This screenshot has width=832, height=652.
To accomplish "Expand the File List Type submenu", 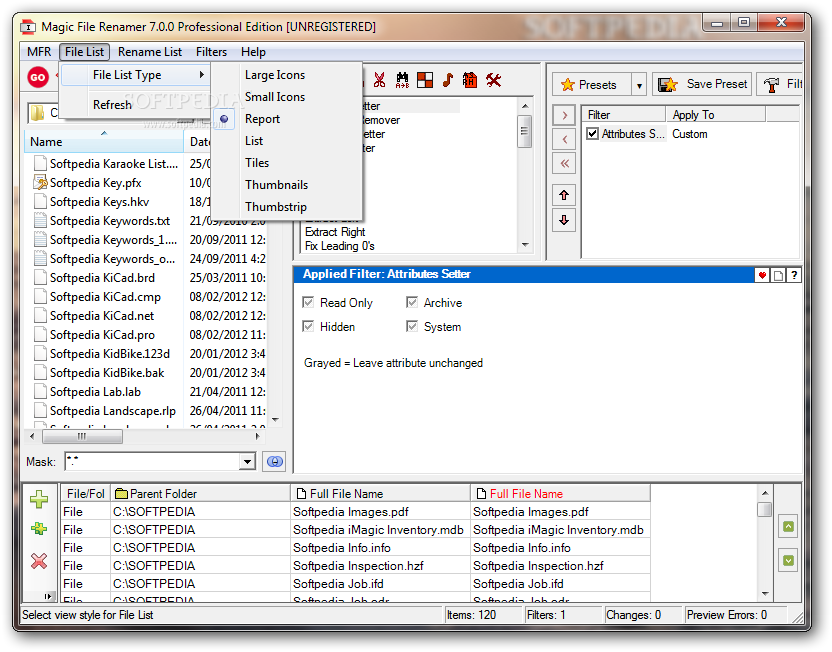I will 136,75.
